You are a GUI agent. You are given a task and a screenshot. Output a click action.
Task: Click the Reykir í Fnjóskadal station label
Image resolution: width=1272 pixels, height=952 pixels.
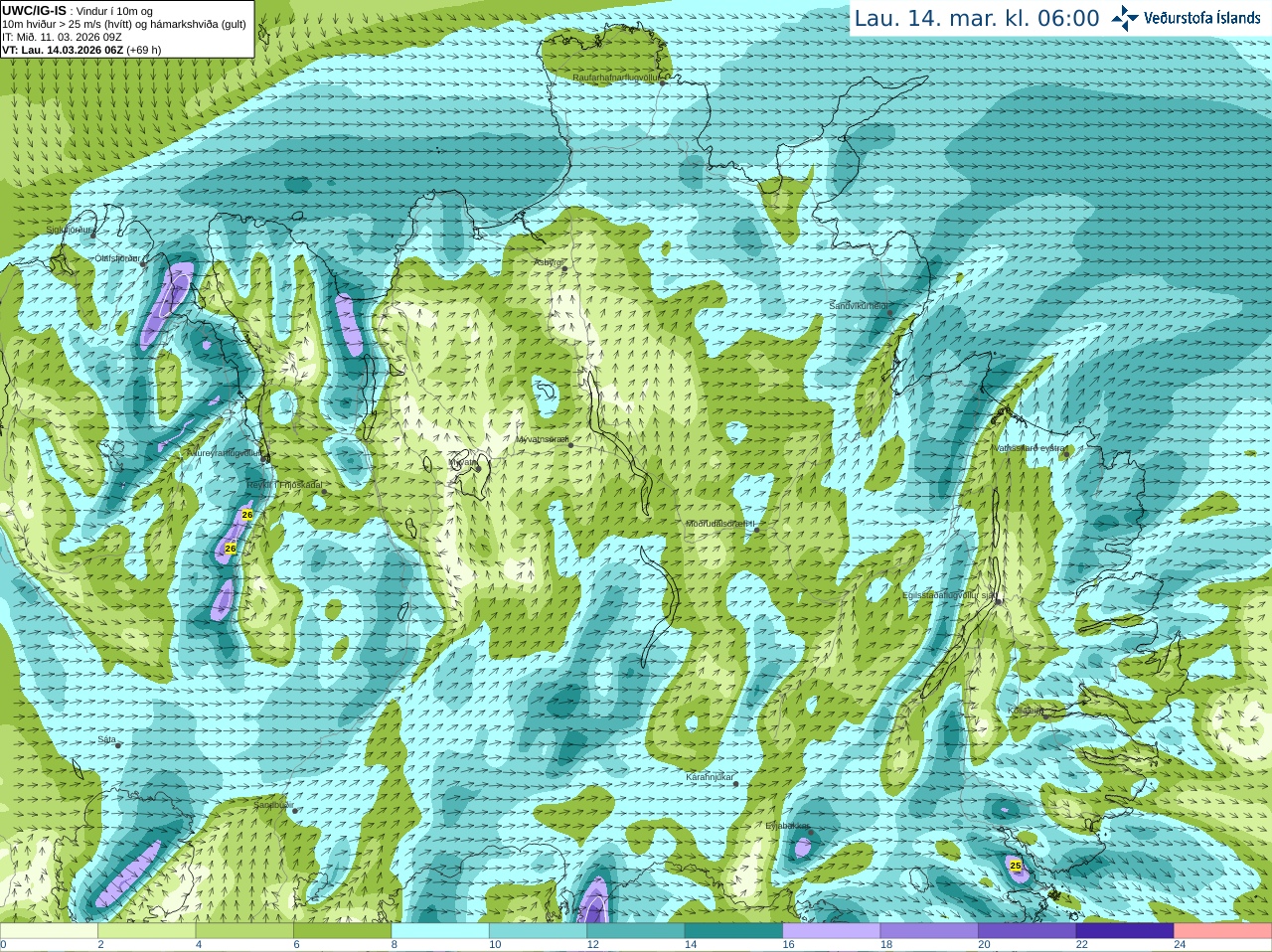click(284, 485)
